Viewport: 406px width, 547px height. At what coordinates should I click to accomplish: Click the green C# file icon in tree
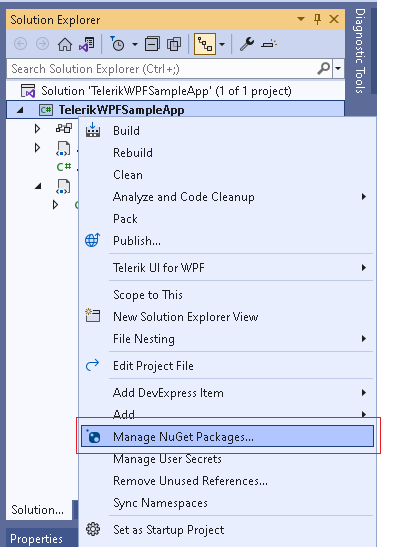pos(64,167)
